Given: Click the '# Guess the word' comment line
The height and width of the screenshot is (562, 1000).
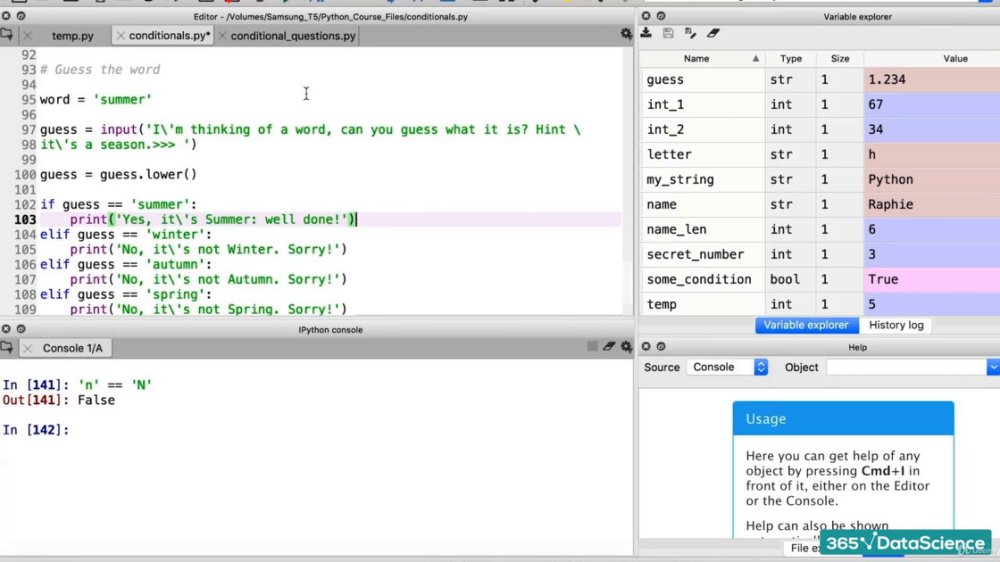Looking at the screenshot, I should 100,70.
